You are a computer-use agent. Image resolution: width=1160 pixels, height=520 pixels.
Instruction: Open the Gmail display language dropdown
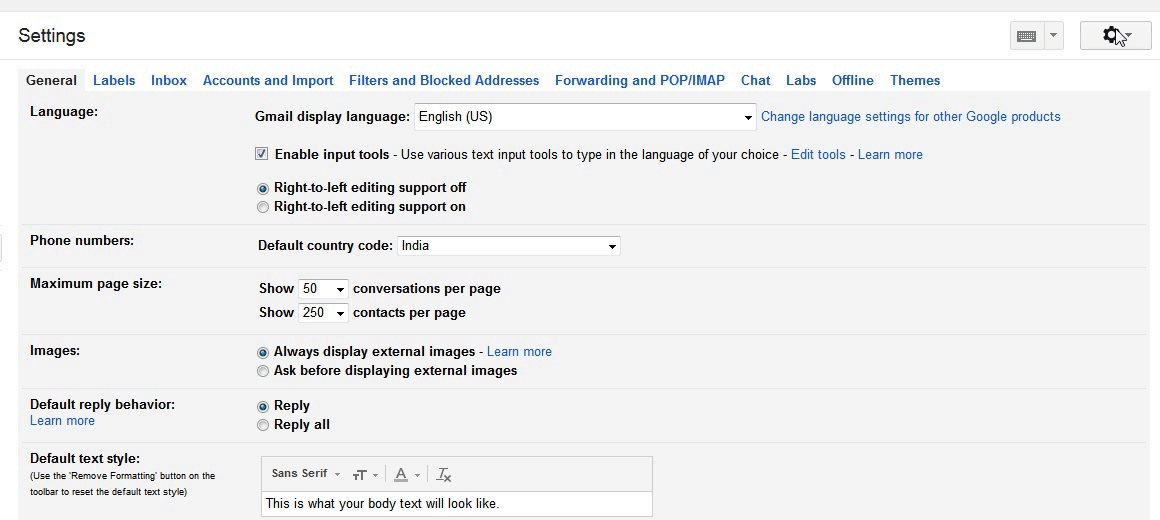click(585, 117)
